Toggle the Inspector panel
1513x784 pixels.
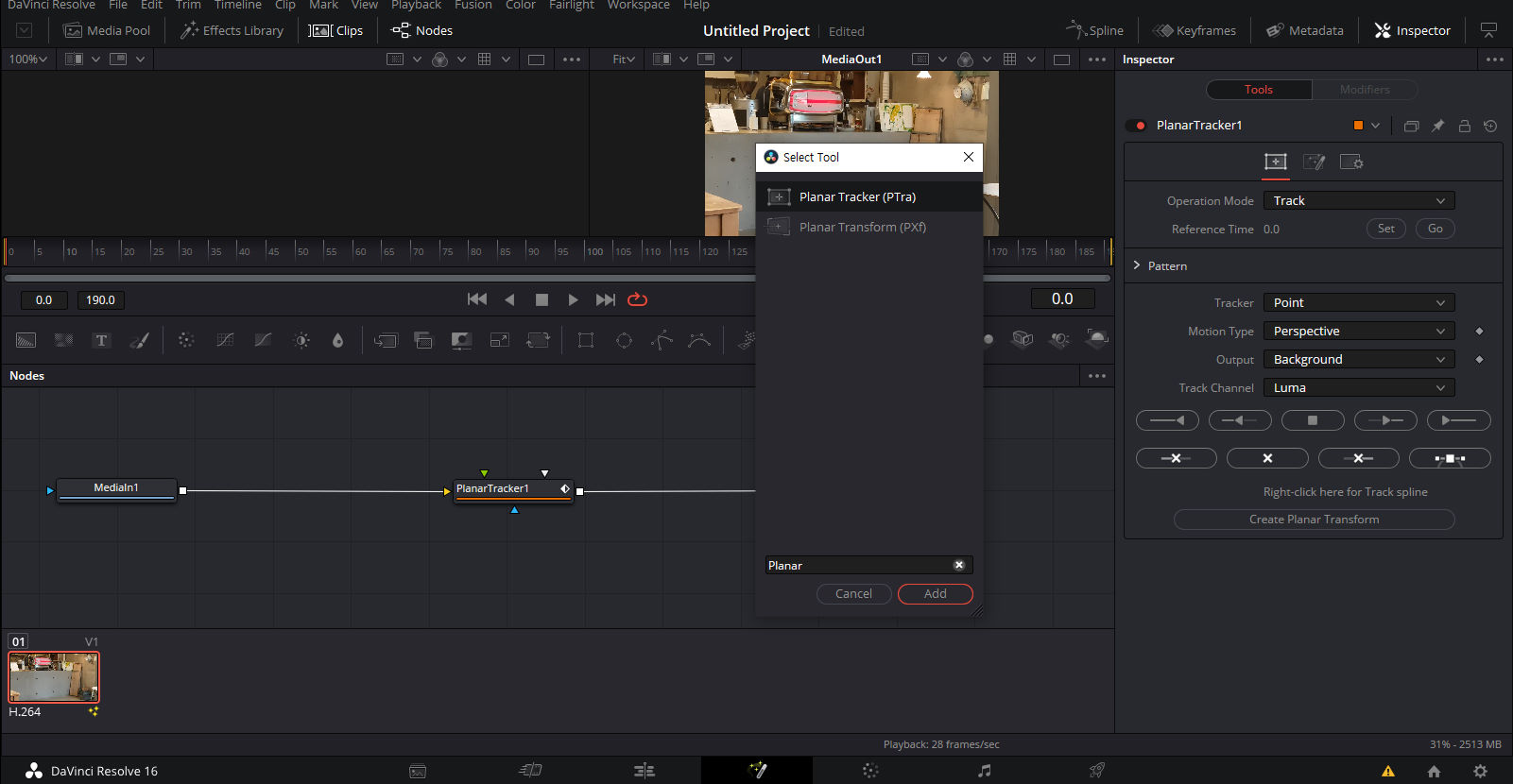[1412, 30]
